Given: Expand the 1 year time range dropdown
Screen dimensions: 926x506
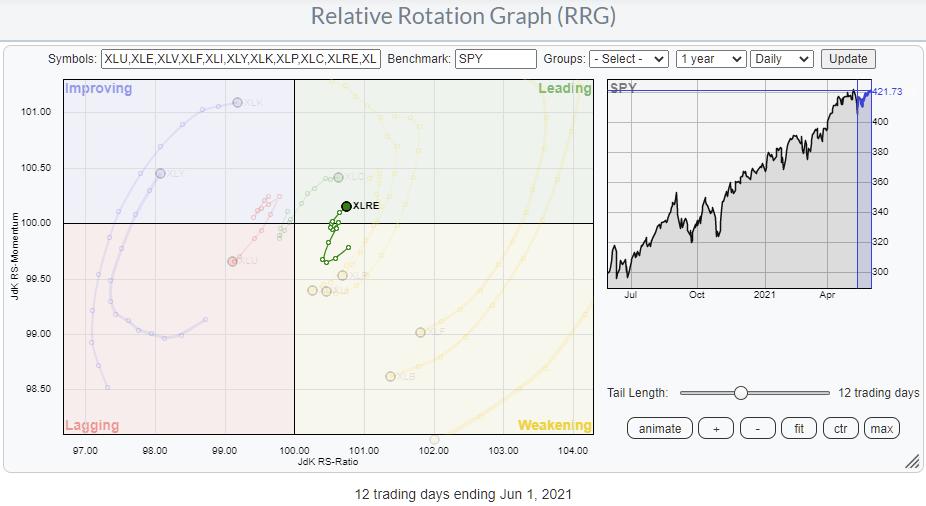Looking at the screenshot, I should click(710, 59).
